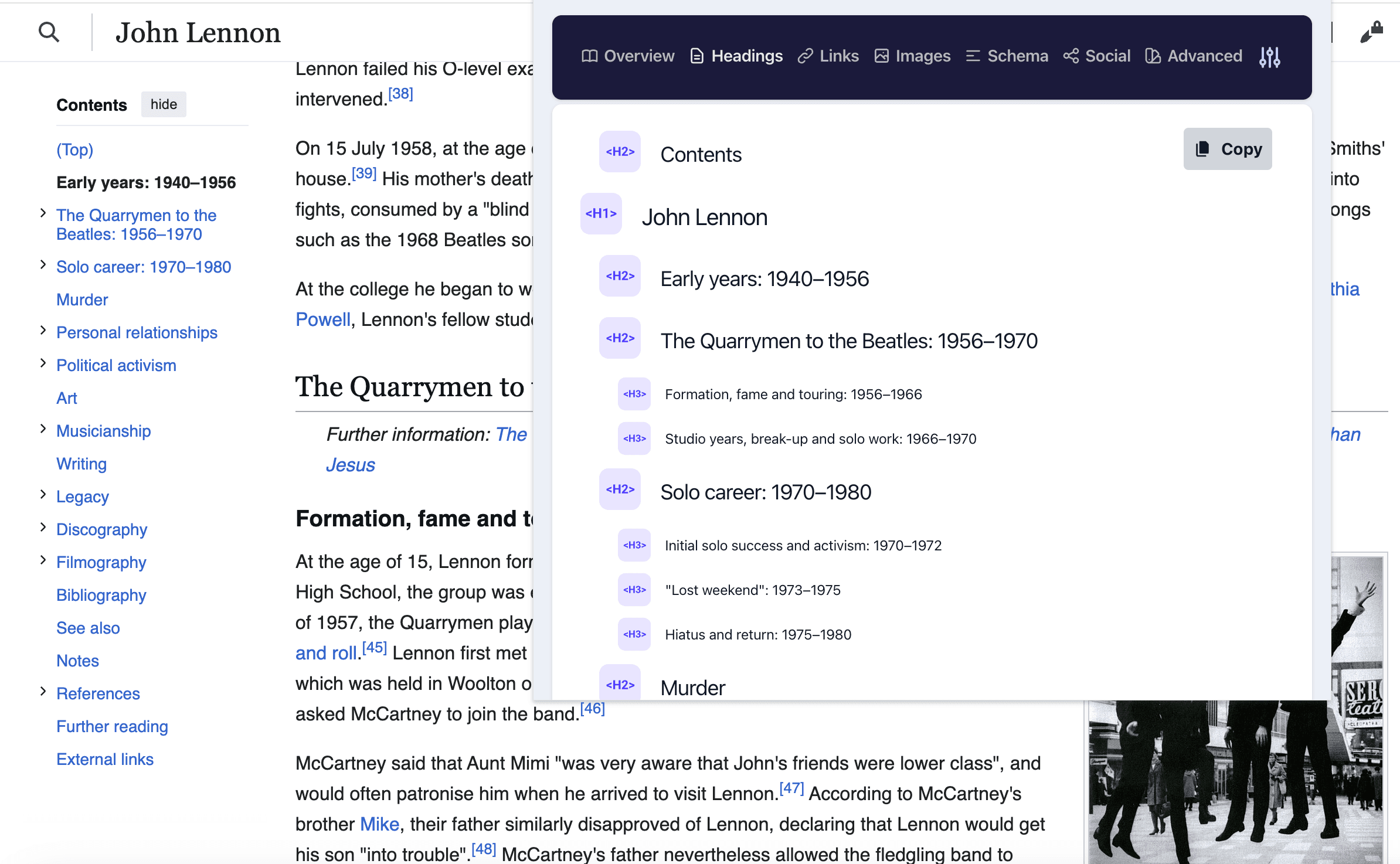
Task: Go to the Murder section link
Action: click(x=82, y=300)
